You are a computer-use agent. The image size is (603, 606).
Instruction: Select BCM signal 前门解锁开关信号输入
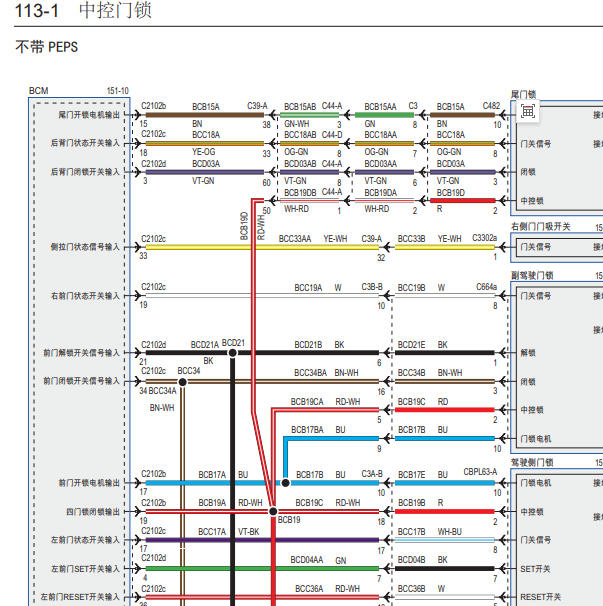pos(81,352)
